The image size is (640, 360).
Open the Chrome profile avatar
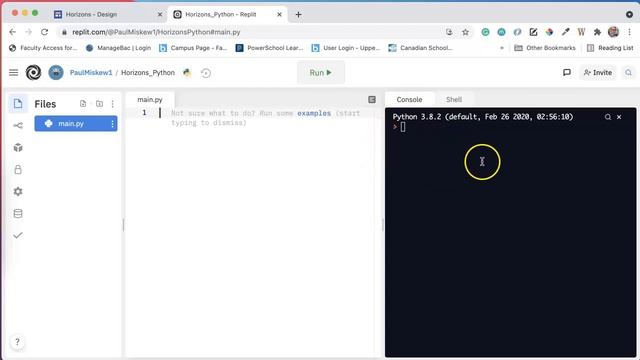tap(613, 32)
